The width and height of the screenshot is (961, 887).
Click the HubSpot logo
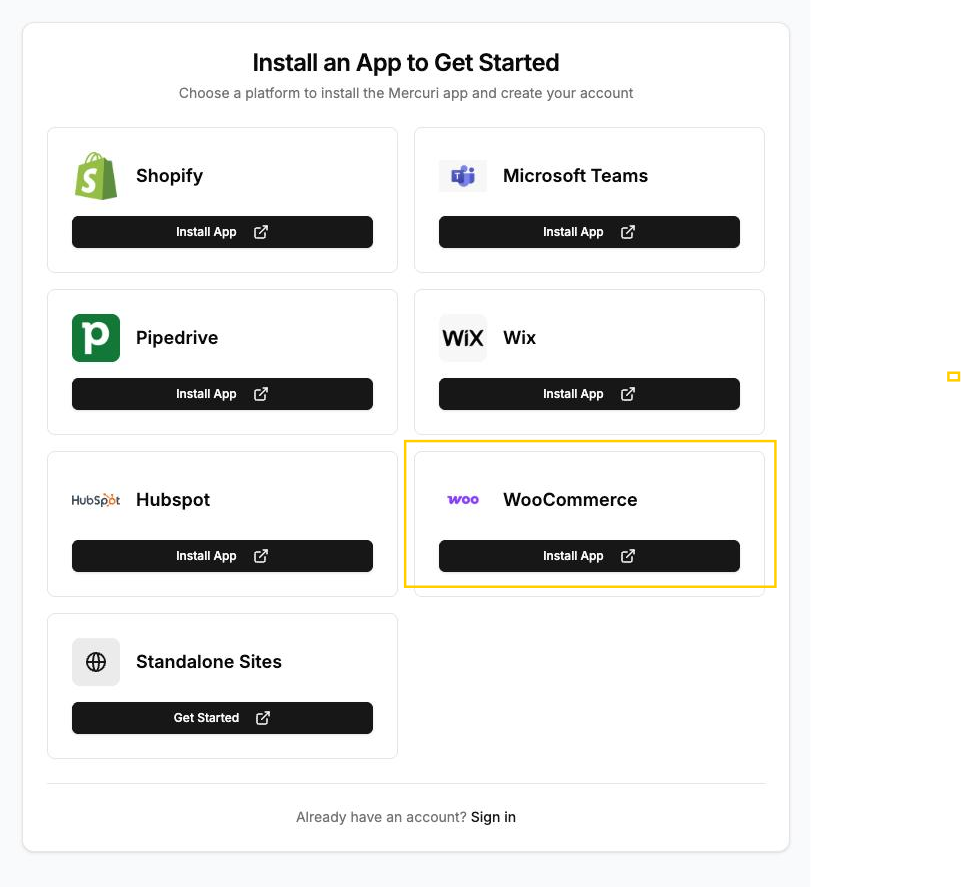pyautogui.click(x=96, y=500)
